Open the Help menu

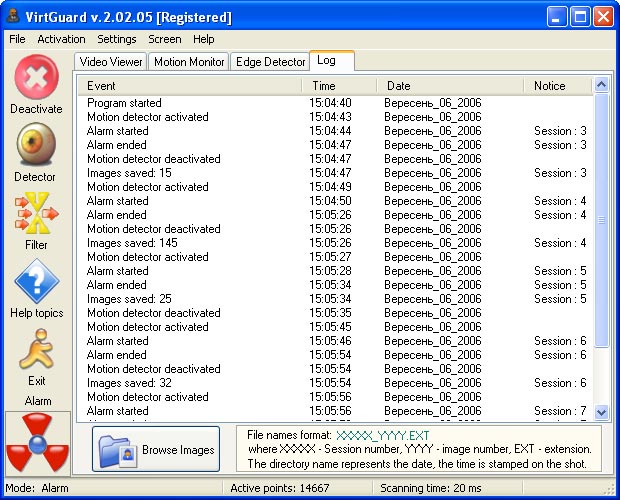point(204,39)
